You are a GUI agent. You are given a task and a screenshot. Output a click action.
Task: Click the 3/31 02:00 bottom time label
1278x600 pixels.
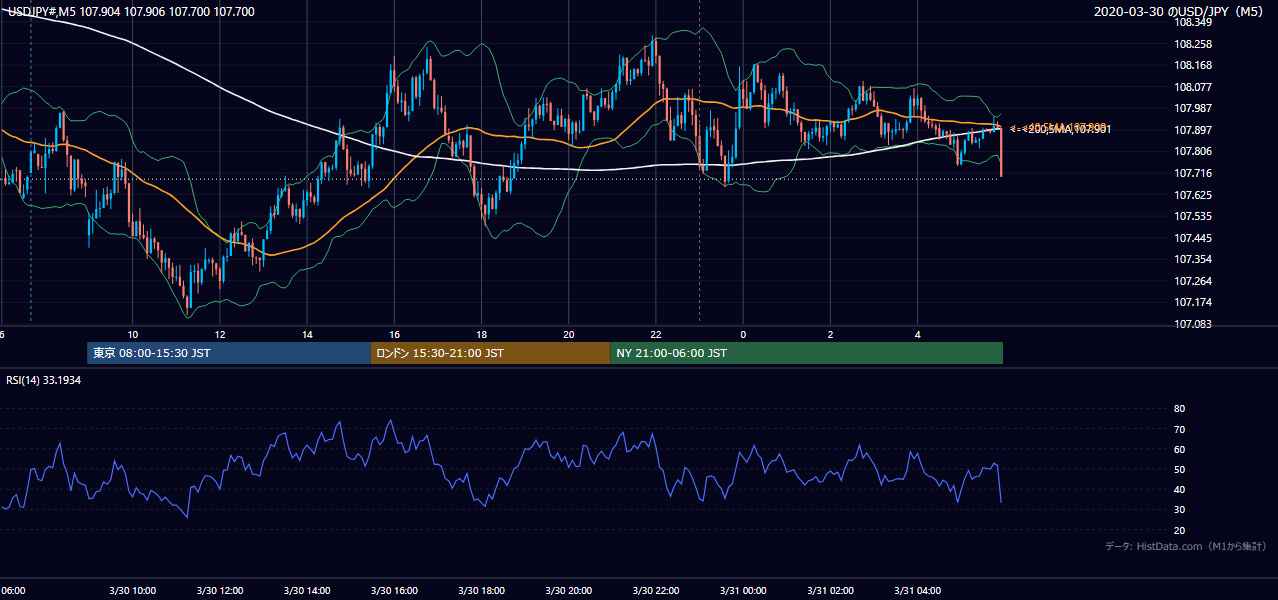click(x=830, y=590)
